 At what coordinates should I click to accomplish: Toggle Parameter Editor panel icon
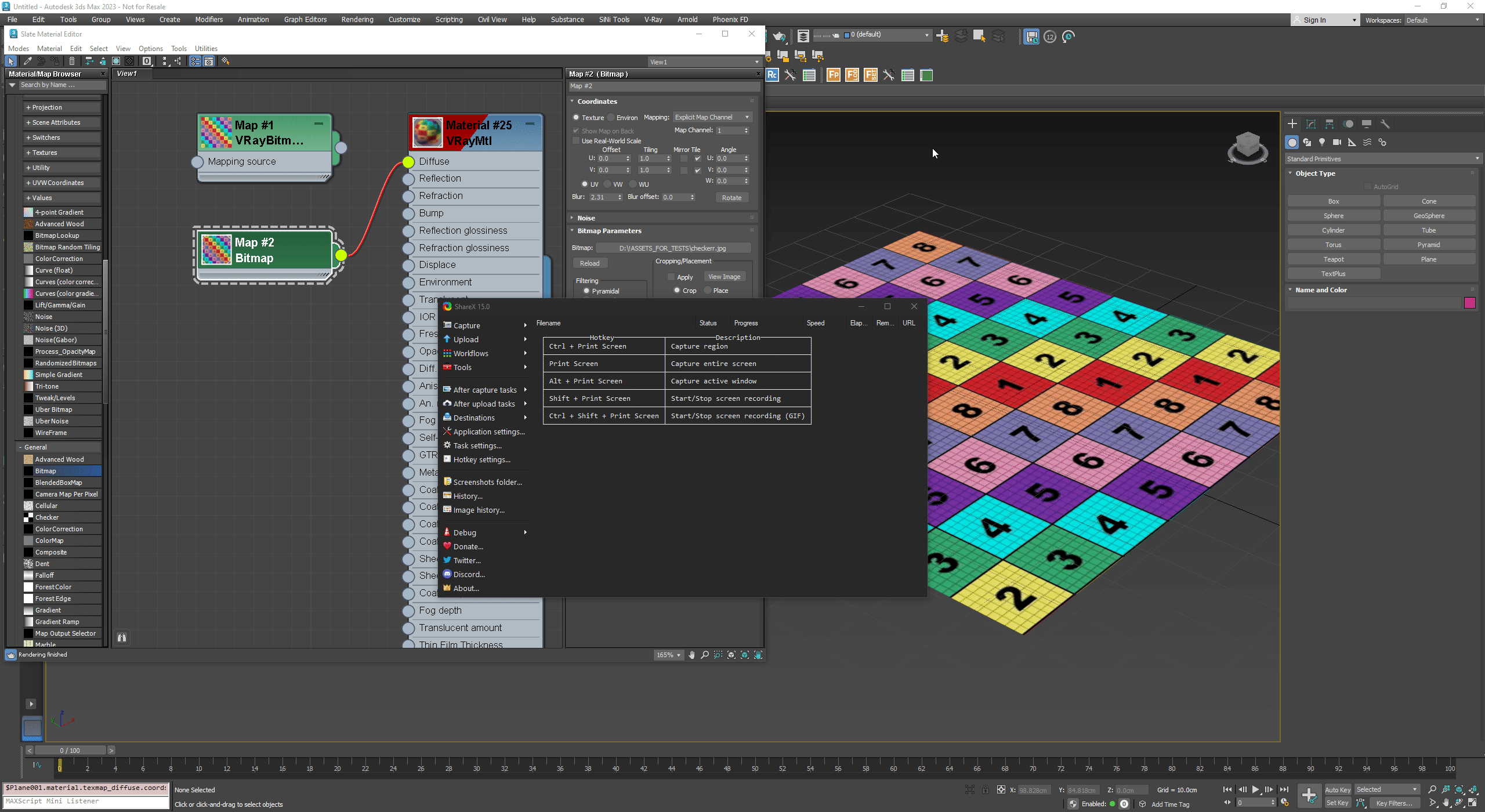209,61
